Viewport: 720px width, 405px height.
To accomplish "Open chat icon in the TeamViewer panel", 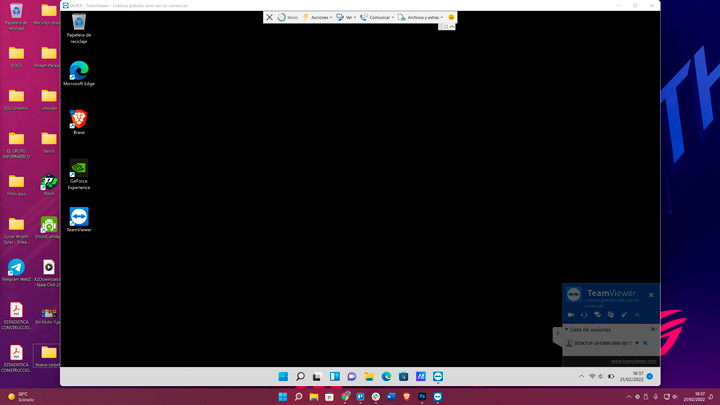I will coord(597,315).
